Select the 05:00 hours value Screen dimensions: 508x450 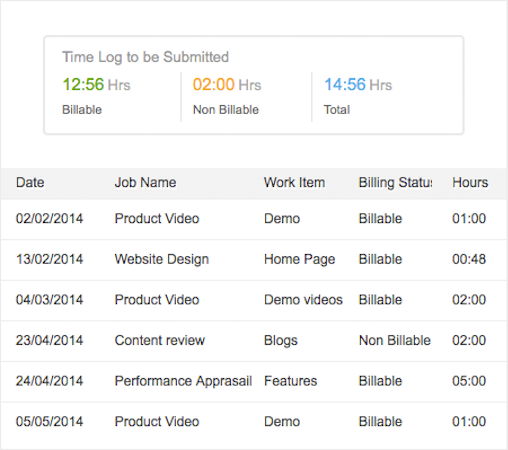[x=469, y=381]
